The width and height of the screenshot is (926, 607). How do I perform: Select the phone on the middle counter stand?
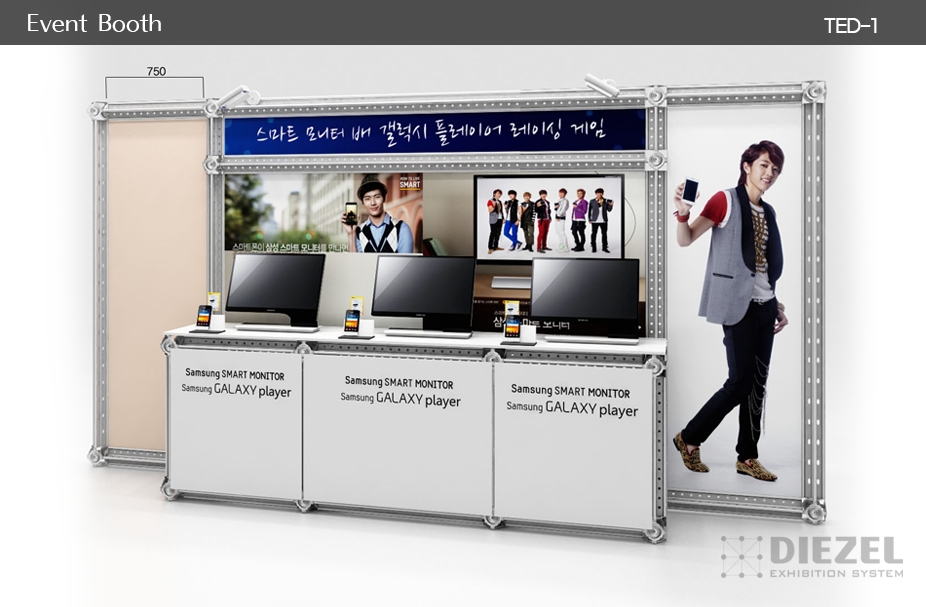(352, 320)
